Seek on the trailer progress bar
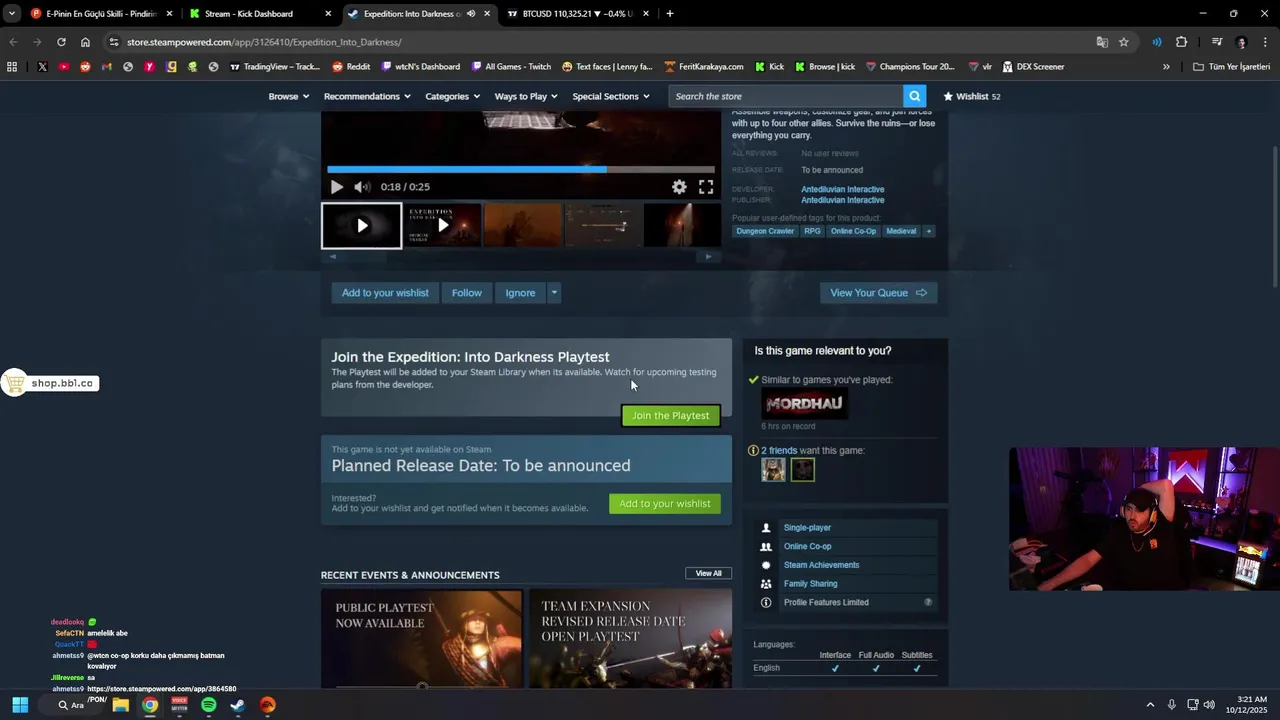This screenshot has height=720, width=1280. (521, 169)
